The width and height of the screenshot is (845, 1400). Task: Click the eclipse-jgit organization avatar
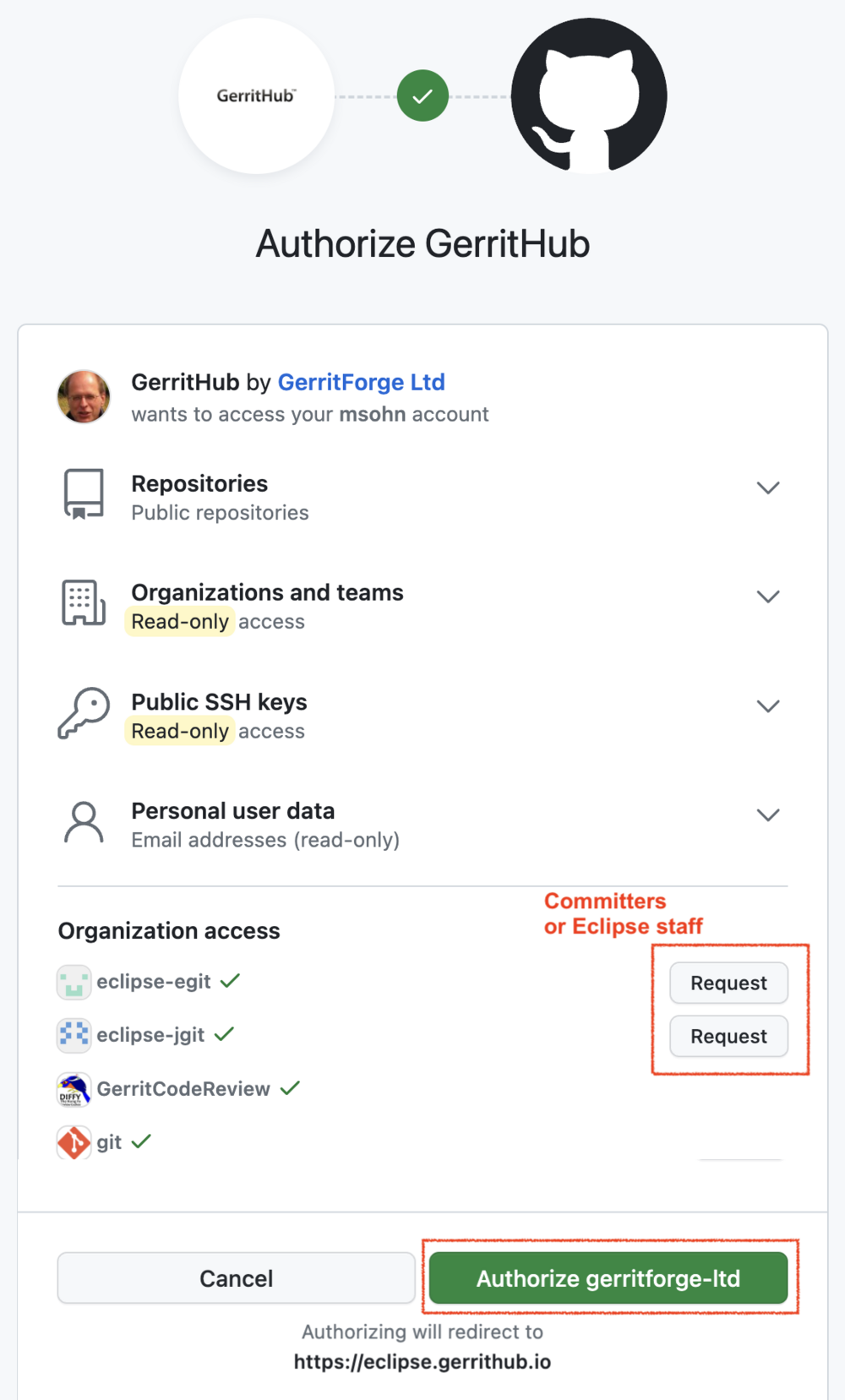click(x=74, y=1035)
